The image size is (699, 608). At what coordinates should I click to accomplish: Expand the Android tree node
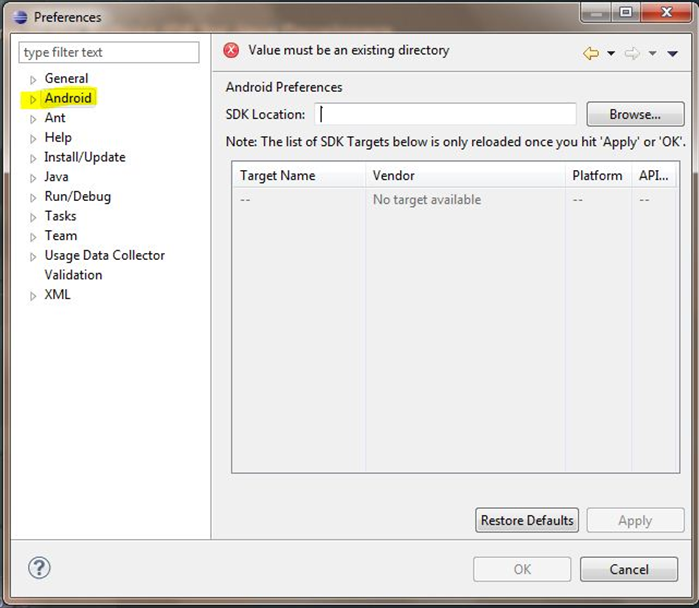click(x=33, y=99)
